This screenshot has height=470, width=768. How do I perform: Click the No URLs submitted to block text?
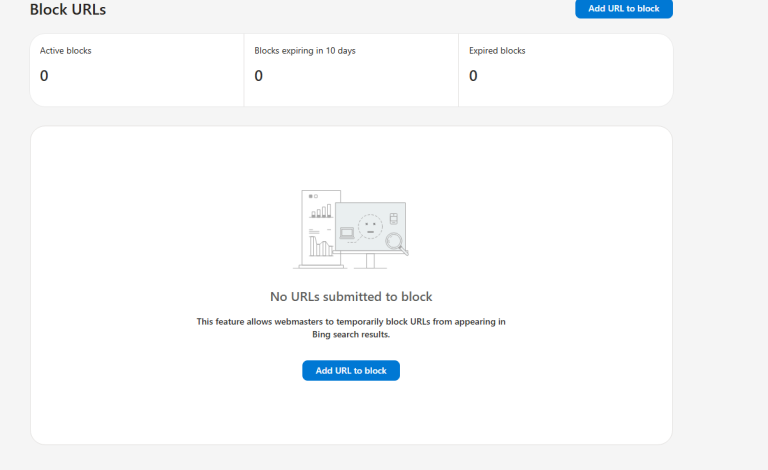pyautogui.click(x=351, y=297)
